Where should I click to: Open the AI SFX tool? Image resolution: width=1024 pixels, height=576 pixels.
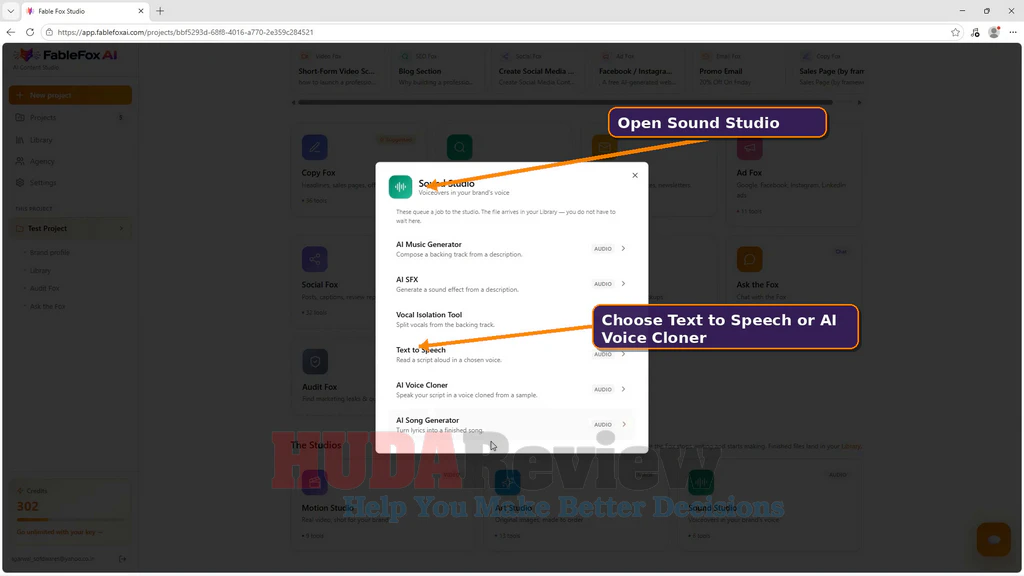click(x=511, y=284)
